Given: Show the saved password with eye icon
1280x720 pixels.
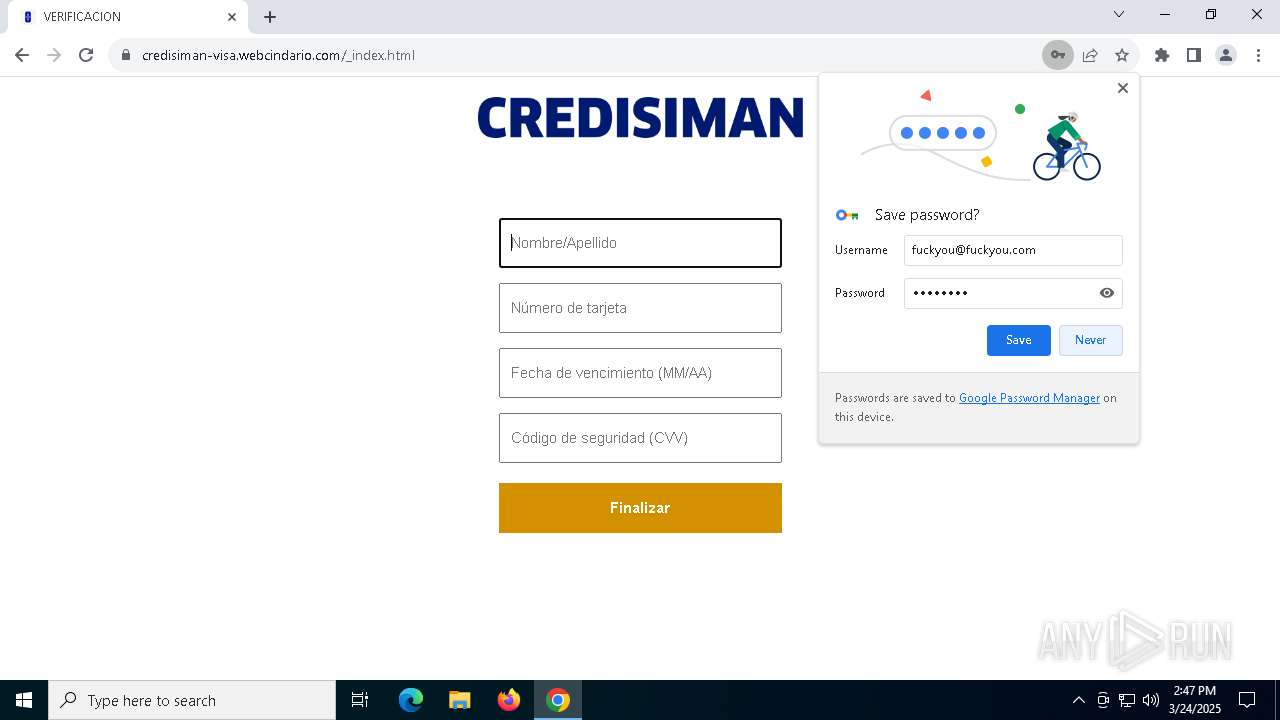Looking at the screenshot, I should pyautogui.click(x=1107, y=293).
